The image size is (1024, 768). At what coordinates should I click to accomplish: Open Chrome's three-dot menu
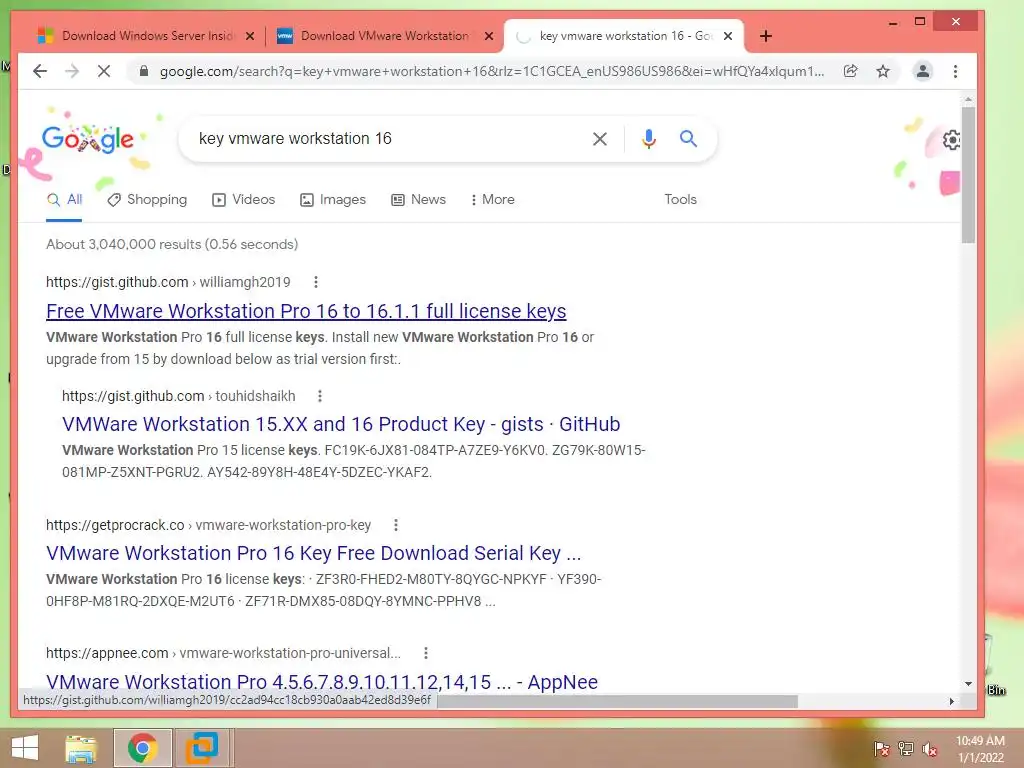coord(955,71)
